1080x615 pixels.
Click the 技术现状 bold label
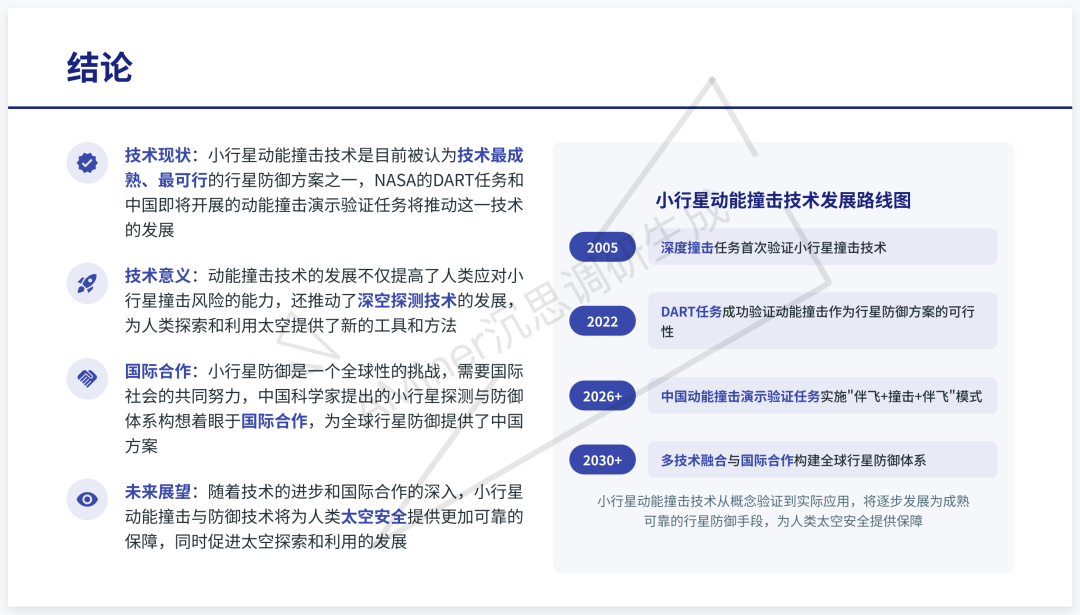pyautogui.click(x=158, y=155)
